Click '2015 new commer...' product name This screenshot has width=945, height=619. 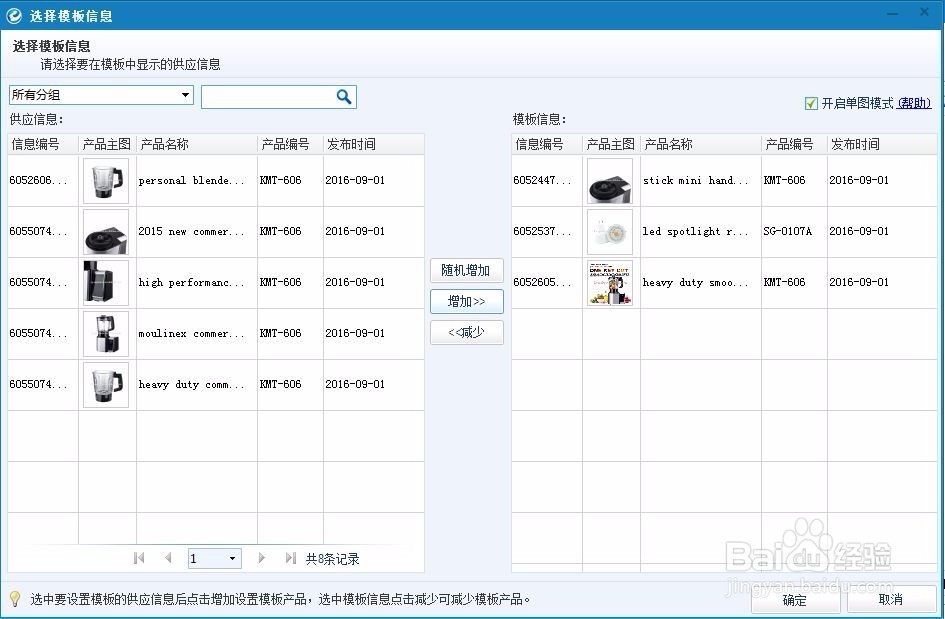[191, 231]
